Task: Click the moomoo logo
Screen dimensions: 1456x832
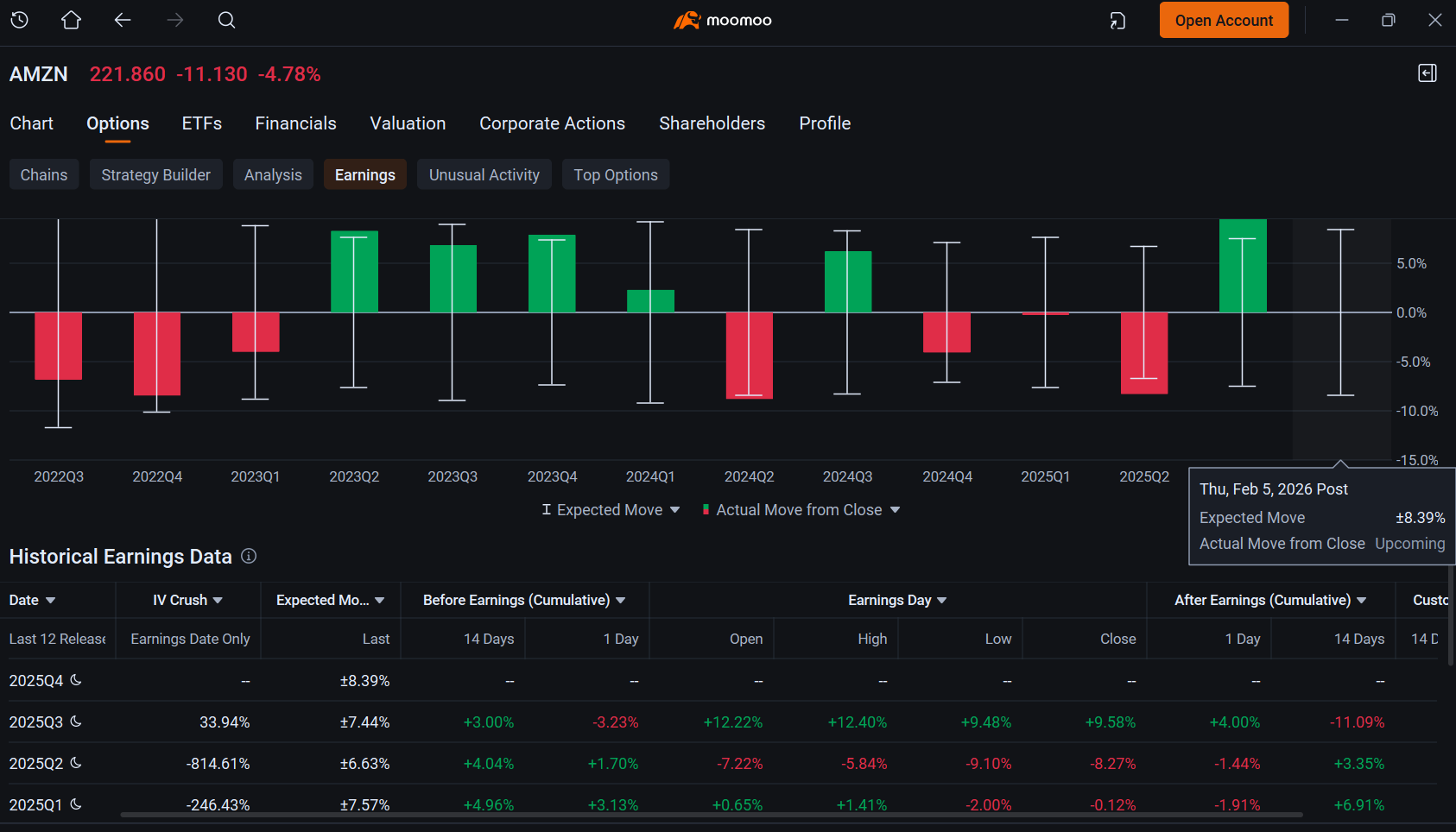Action: (723, 20)
